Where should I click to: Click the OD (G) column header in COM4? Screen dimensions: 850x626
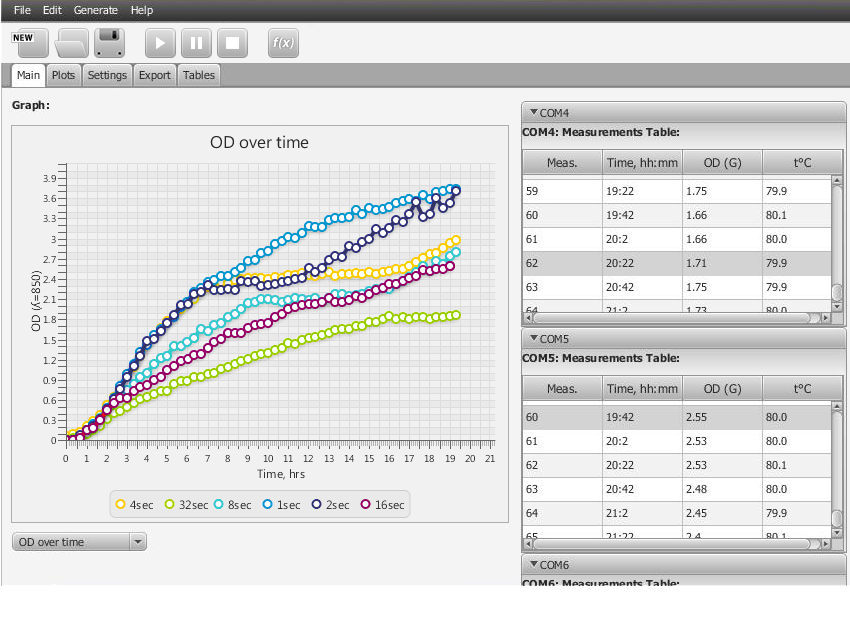[722, 162]
